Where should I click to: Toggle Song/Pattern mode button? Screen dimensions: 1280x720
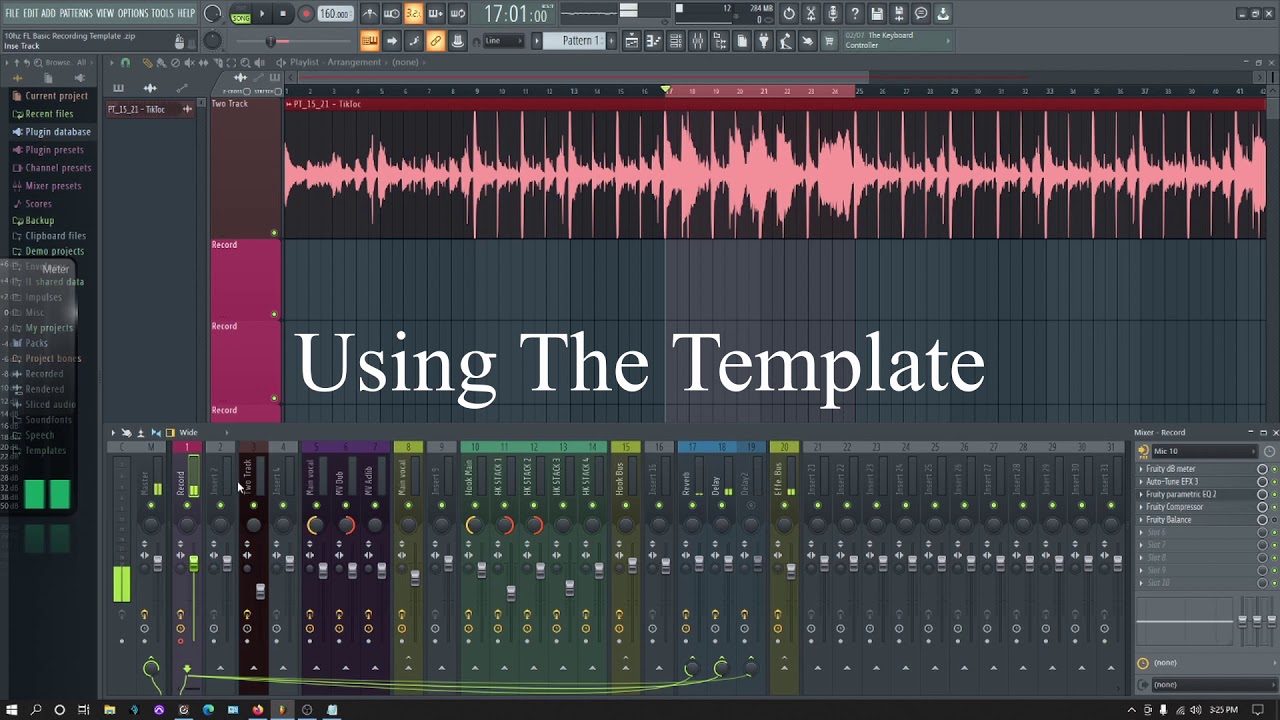tap(241, 14)
